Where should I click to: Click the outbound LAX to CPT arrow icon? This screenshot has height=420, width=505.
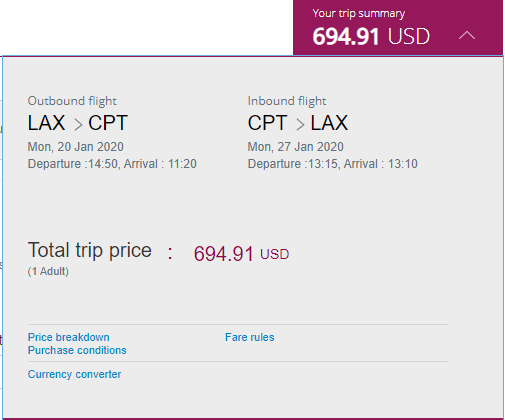point(78,125)
